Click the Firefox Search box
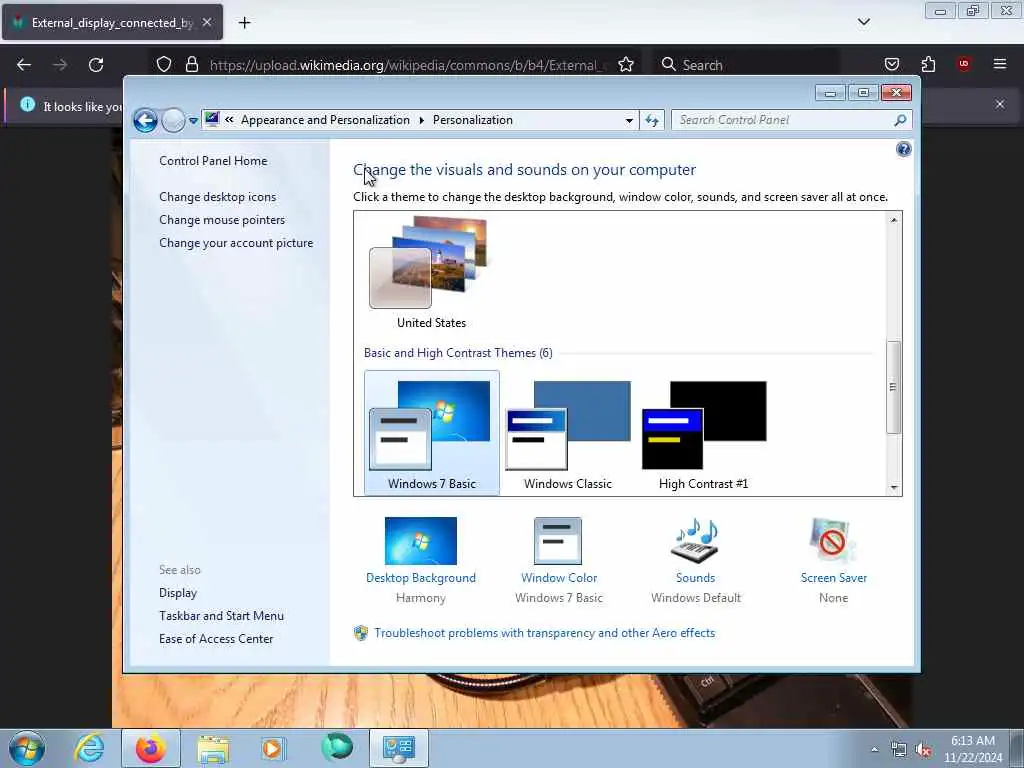Screen dimensions: 1024x768 click(x=746, y=65)
